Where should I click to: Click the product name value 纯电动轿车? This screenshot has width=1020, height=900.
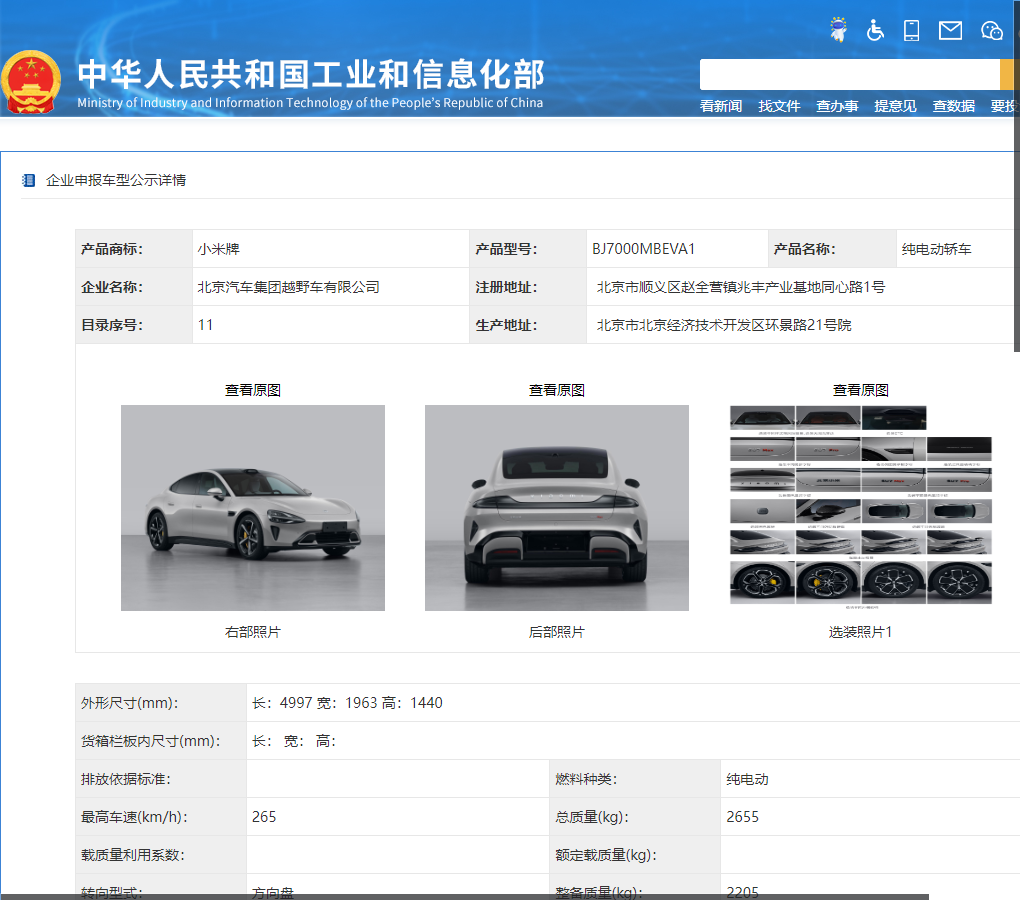pos(936,249)
